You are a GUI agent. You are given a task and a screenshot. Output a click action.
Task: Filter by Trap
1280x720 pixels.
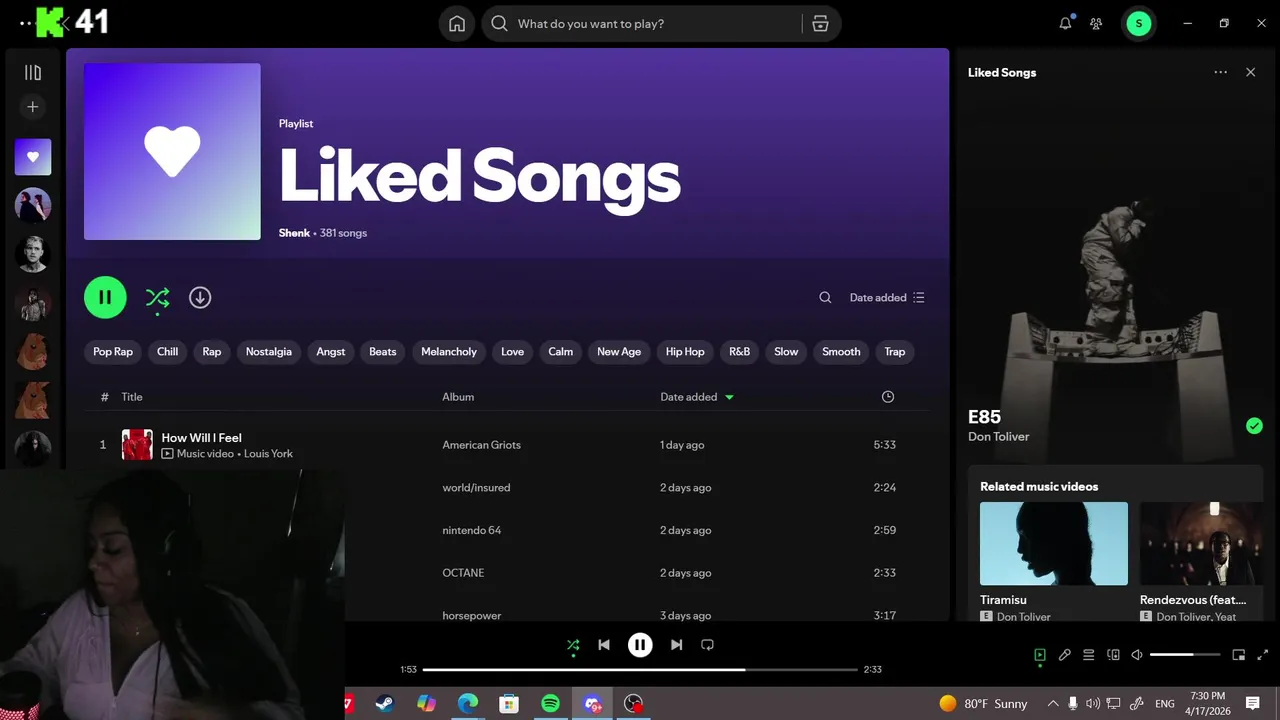pyautogui.click(x=895, y=352)
